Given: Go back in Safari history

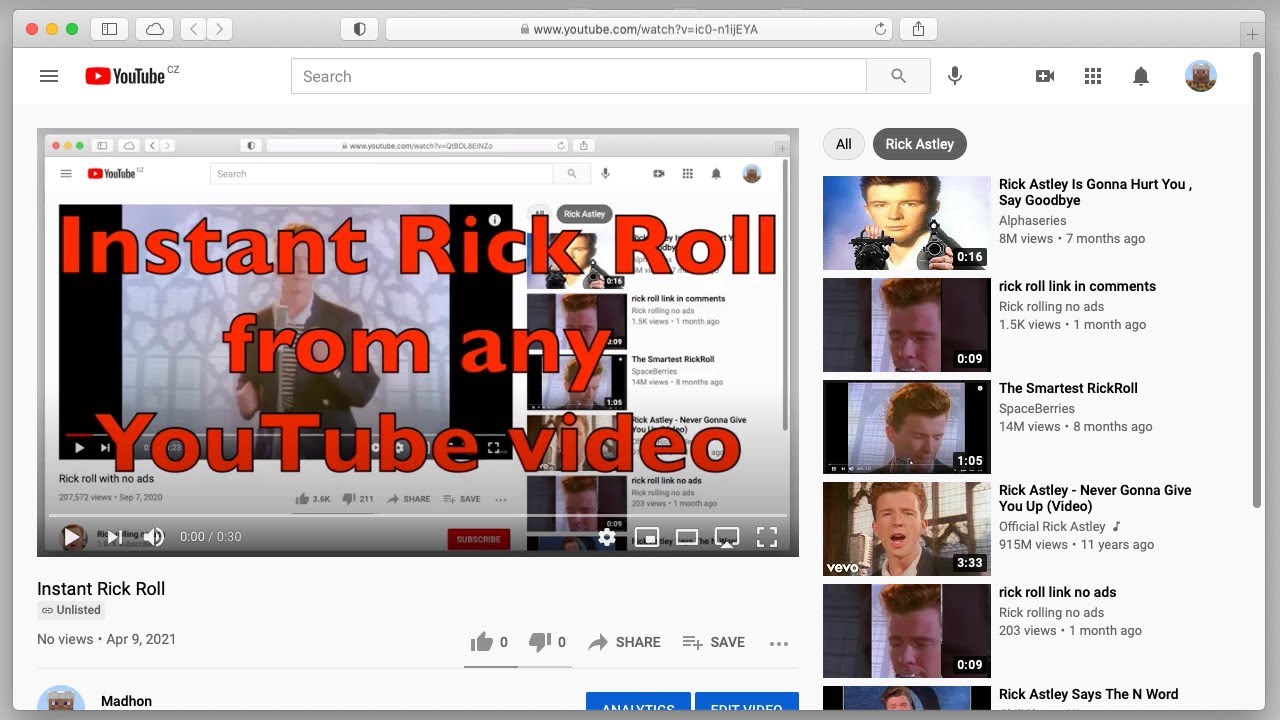Looking at the screenshot, I should 194,29.
